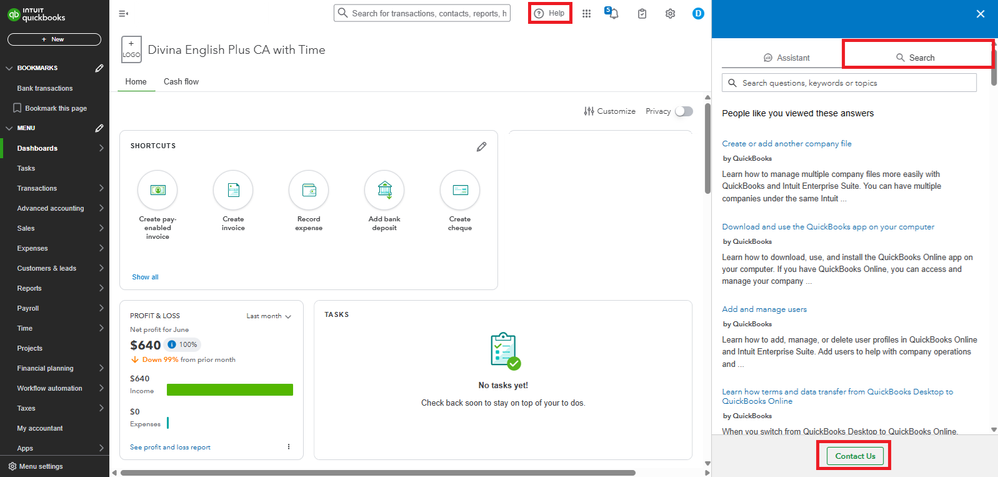Switch to the Search tab in help
The width and height of the screenshot is (998, 477).
(915, 57)
